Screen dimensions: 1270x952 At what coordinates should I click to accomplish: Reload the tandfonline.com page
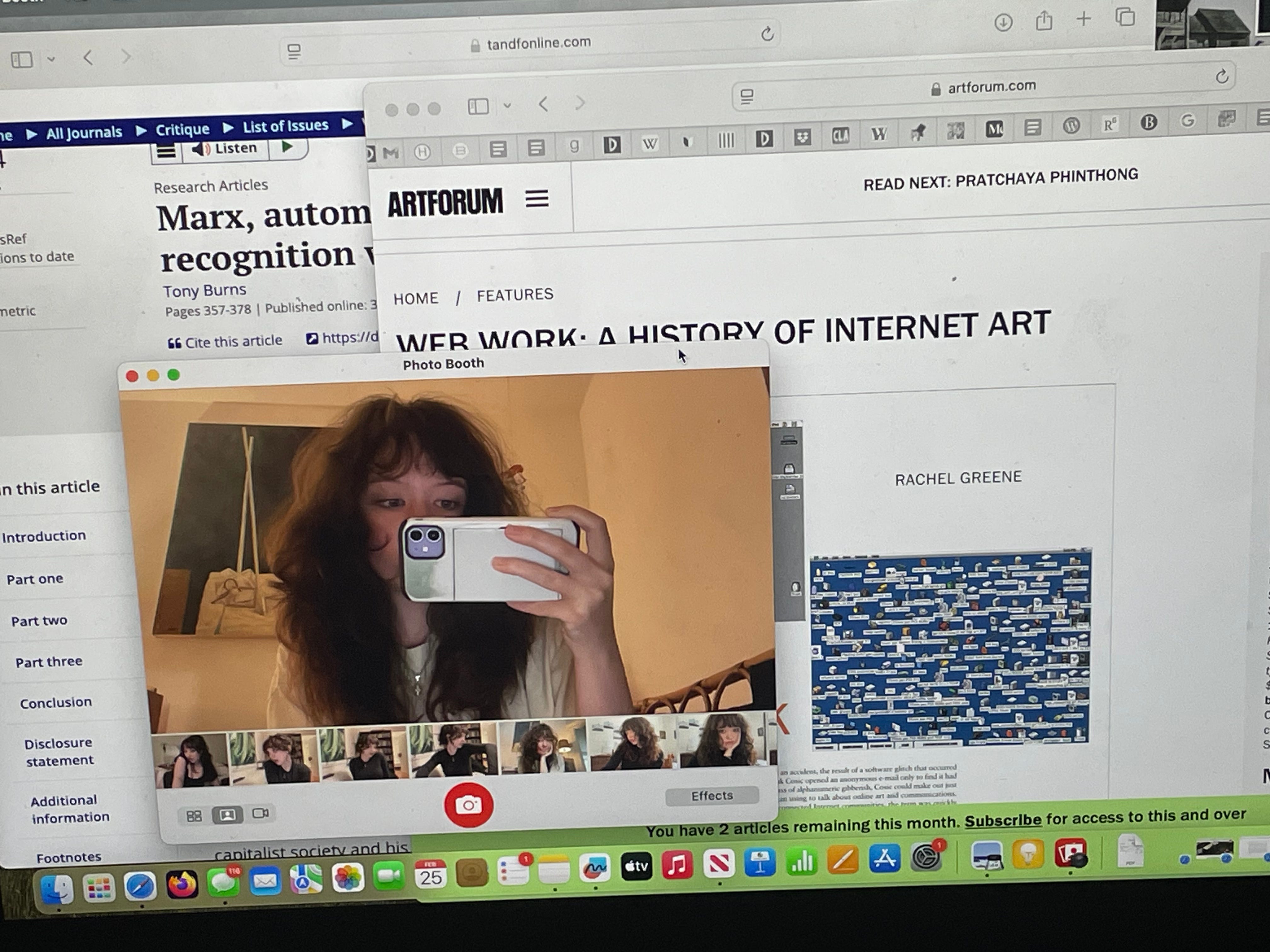point(767,34)
